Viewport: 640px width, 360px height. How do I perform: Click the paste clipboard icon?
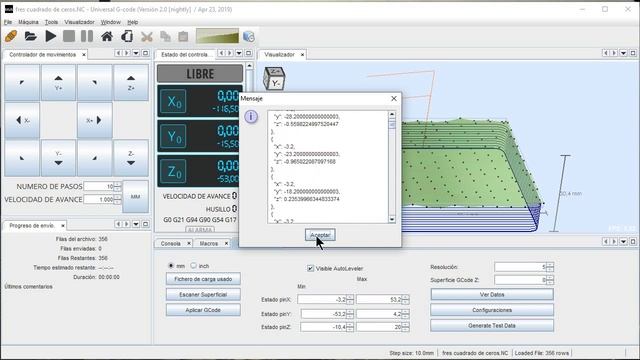[x=183, y=37]
